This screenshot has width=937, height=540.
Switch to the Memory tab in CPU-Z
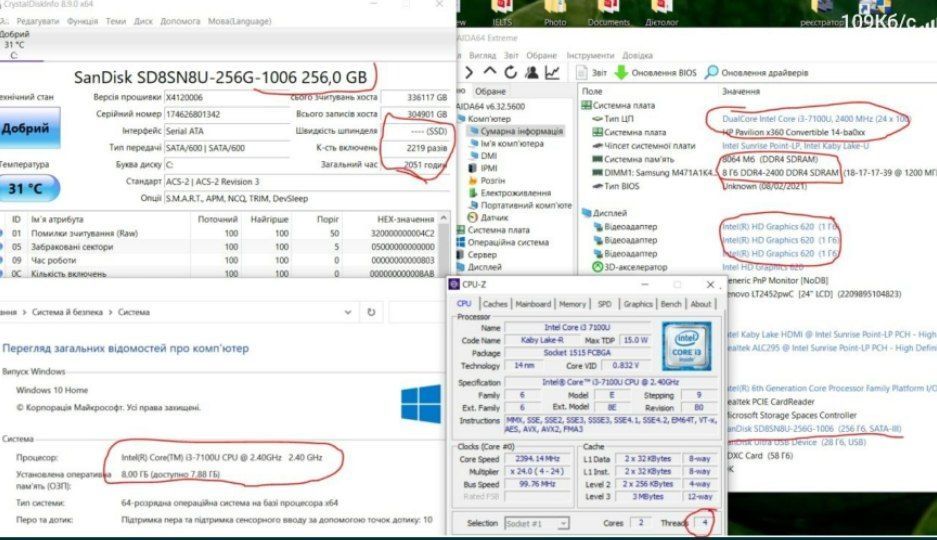(x=572, y=304)
